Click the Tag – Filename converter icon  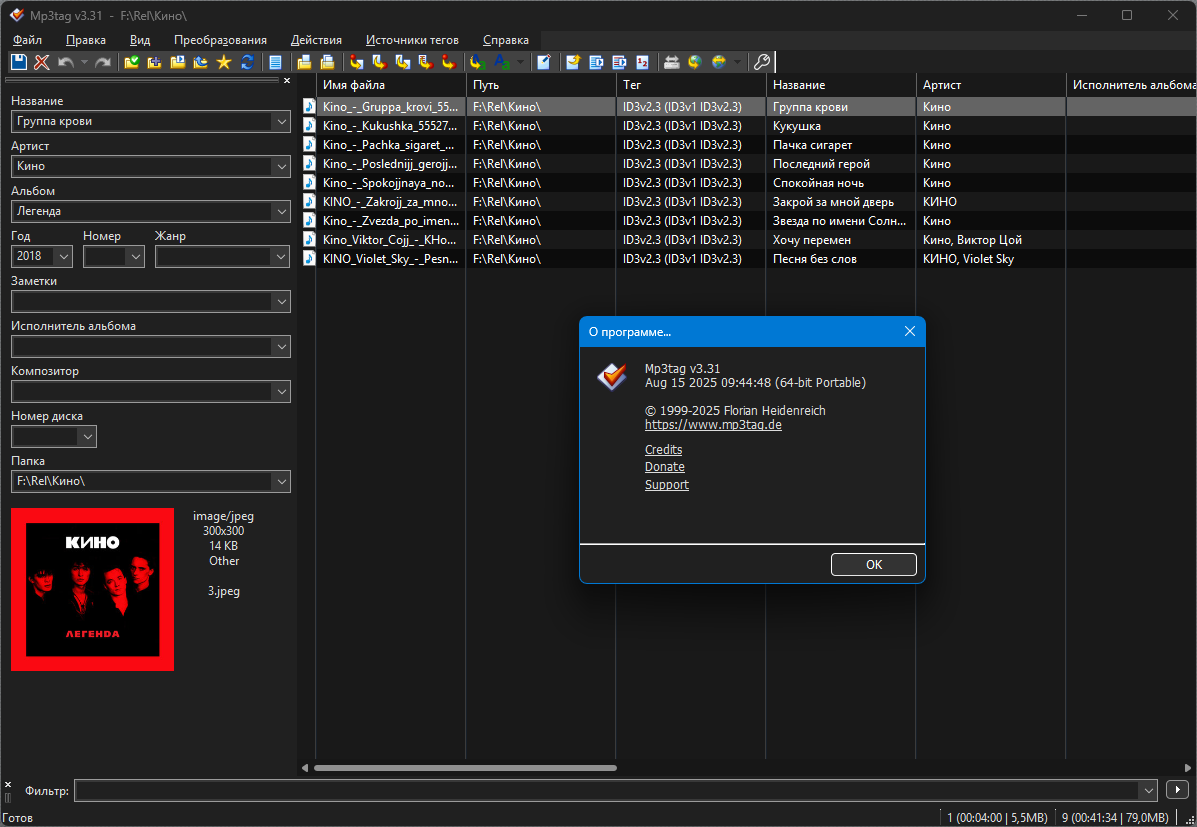[x=357, y=63]
